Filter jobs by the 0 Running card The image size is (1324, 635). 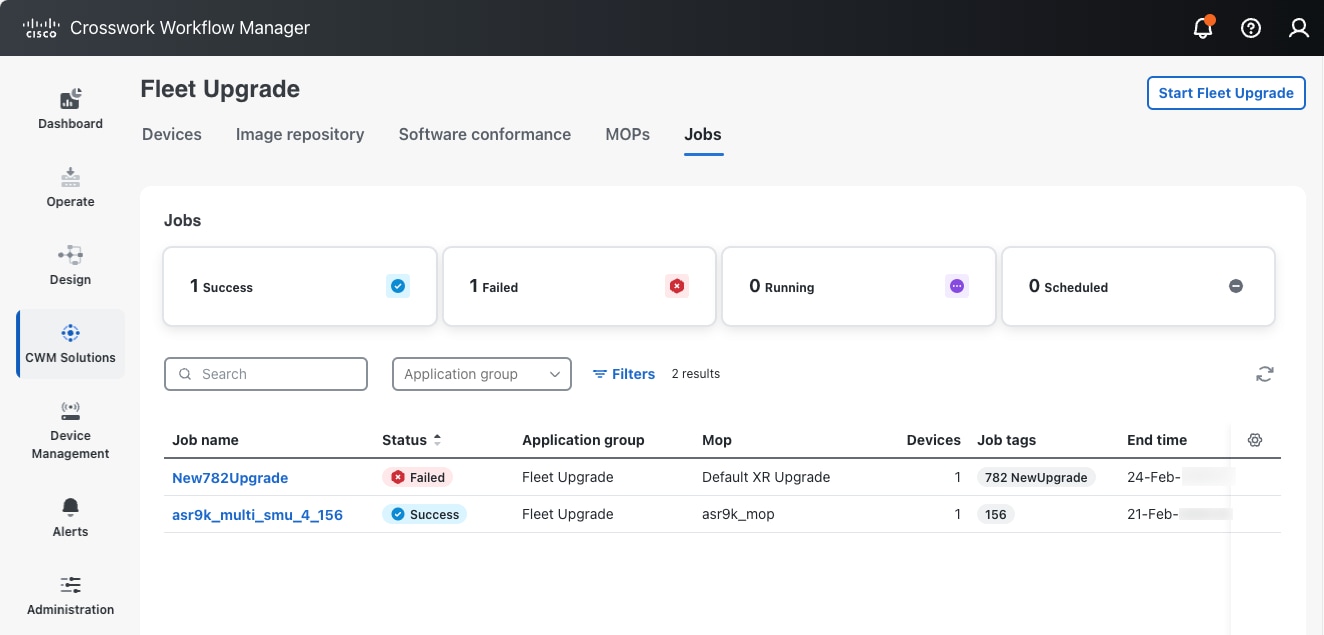[x=859, y=287]
